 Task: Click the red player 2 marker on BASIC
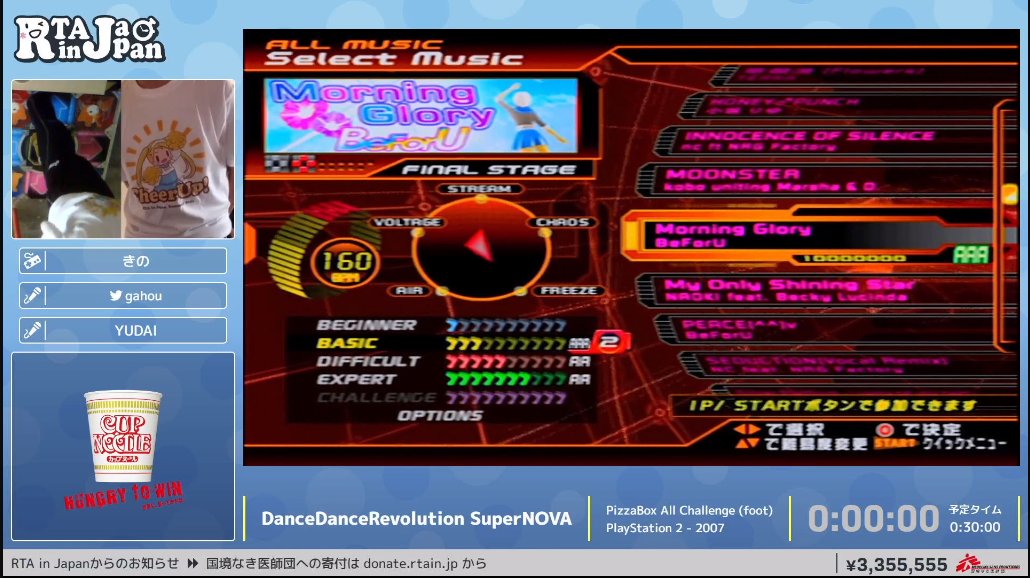click(610, 342)
